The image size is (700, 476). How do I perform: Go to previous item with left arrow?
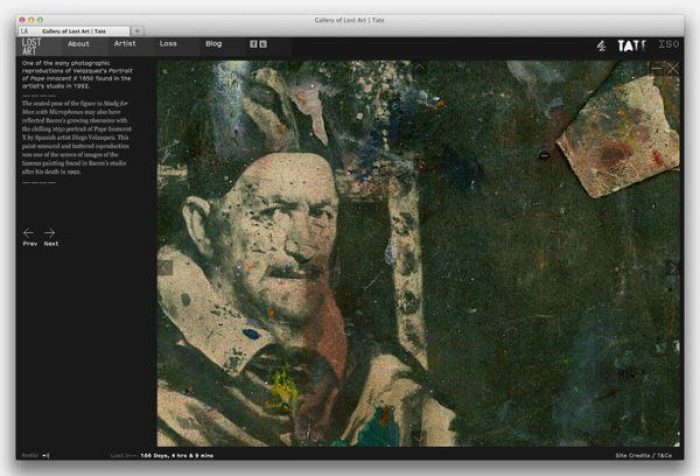coord(29,233)
